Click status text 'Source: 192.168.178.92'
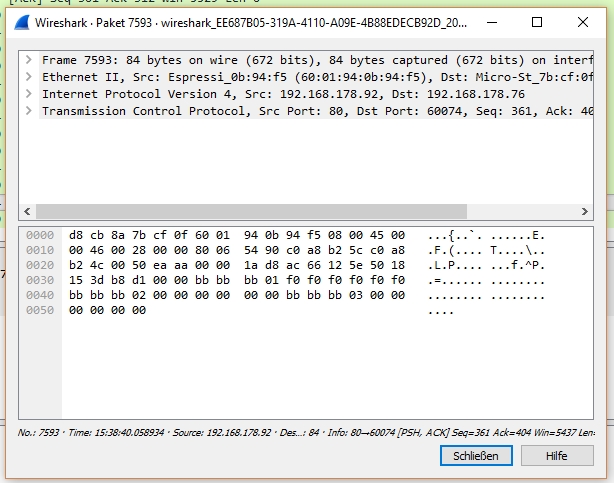Image resolution: width=614 pixels, height=483 pixels. click(x=222, y=432)
